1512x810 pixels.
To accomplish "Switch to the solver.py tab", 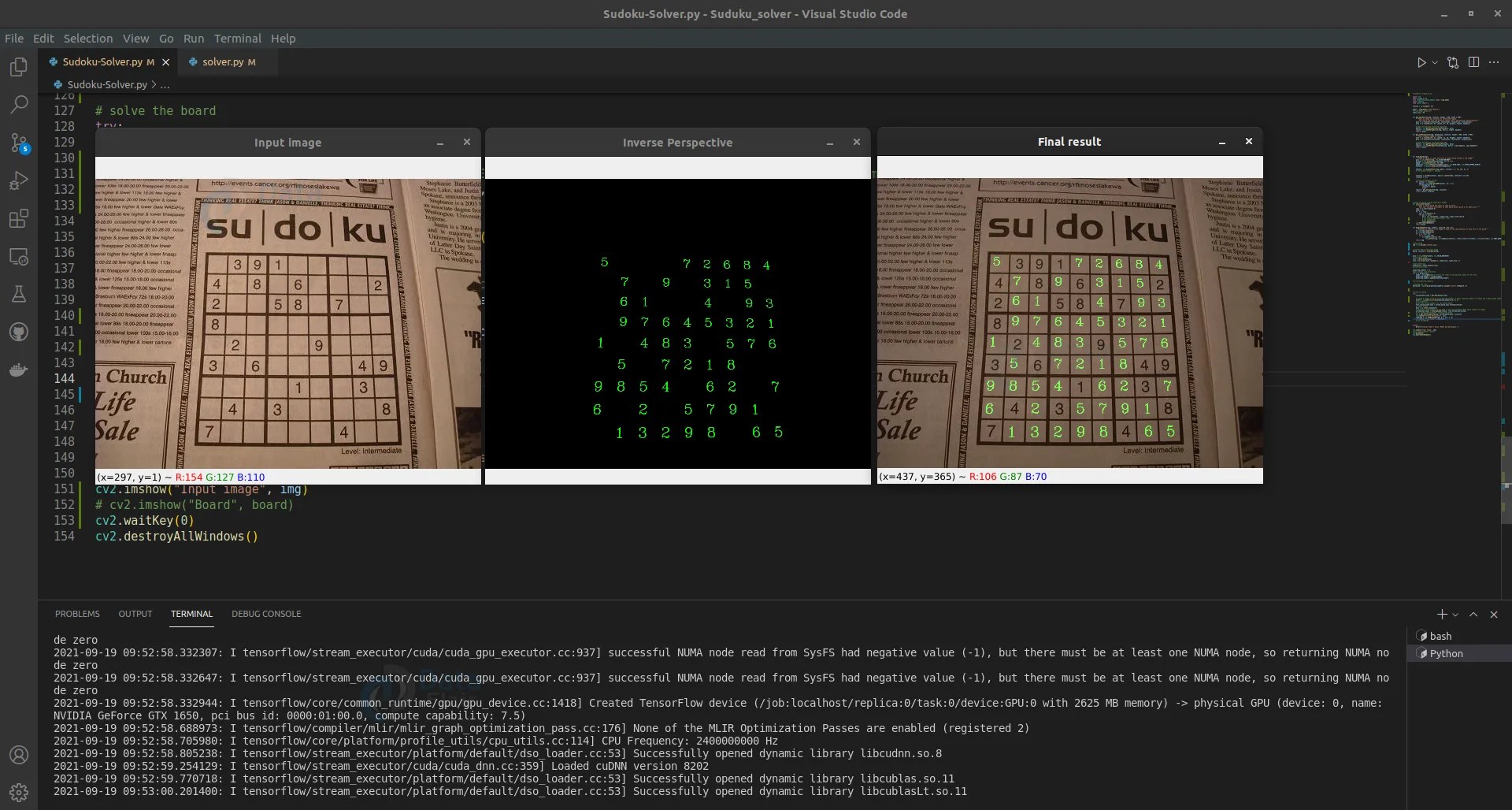I will [224, 61].
